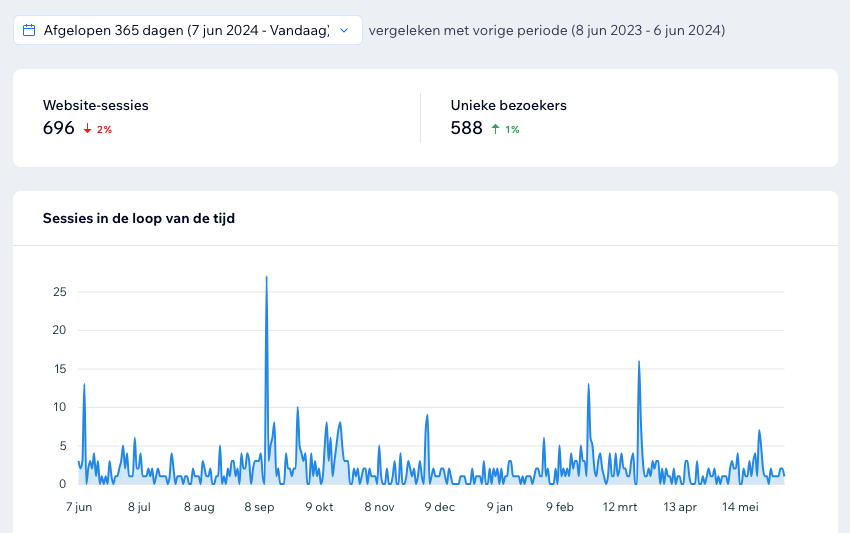Click the y-axis value 25
This screenshot has height=533, width=850.
click(60, 292)
